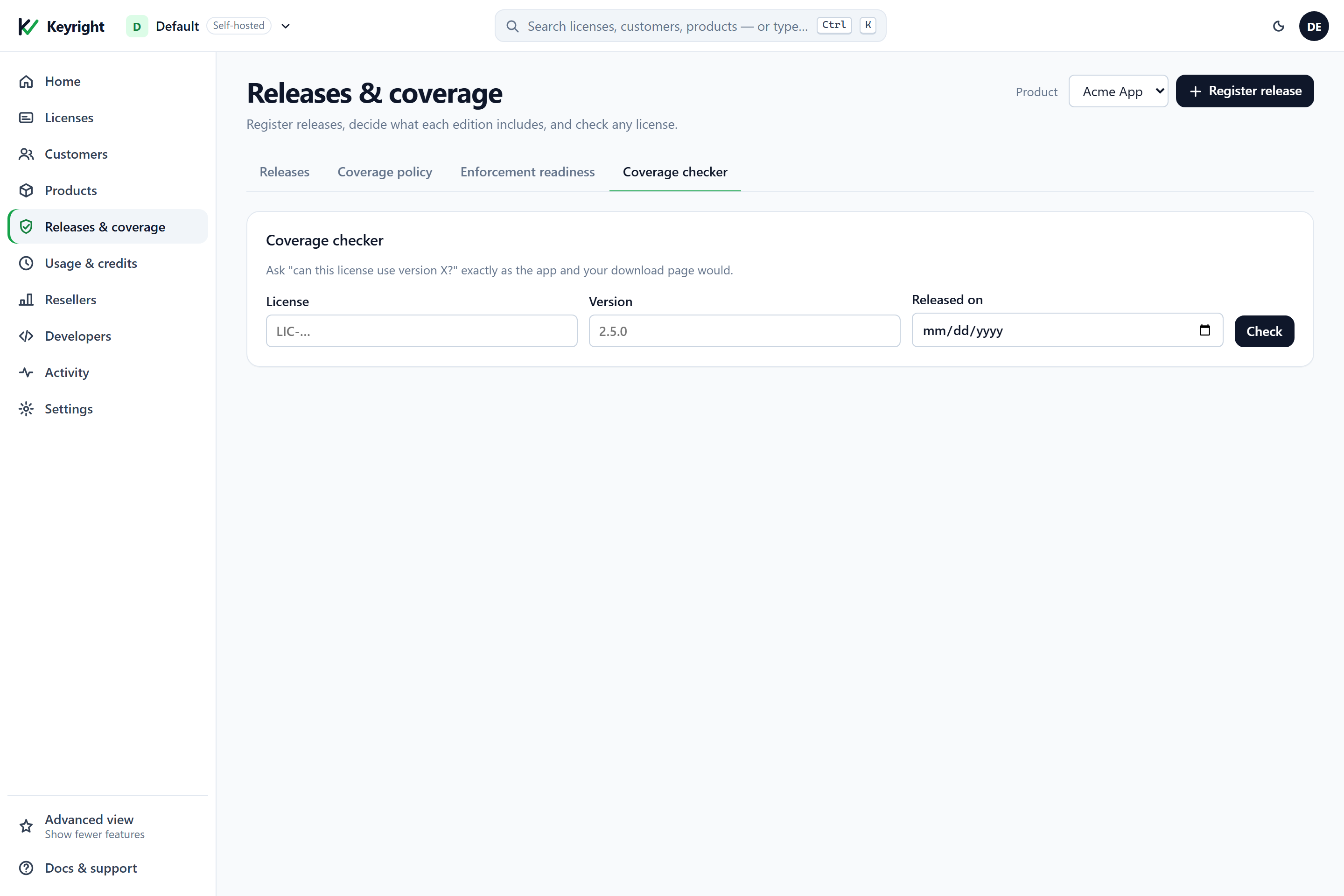The width and height of the screenshot is (1344, 896).
Task: Click the Resellers bar chart icon
Action: tap(26, 300)
